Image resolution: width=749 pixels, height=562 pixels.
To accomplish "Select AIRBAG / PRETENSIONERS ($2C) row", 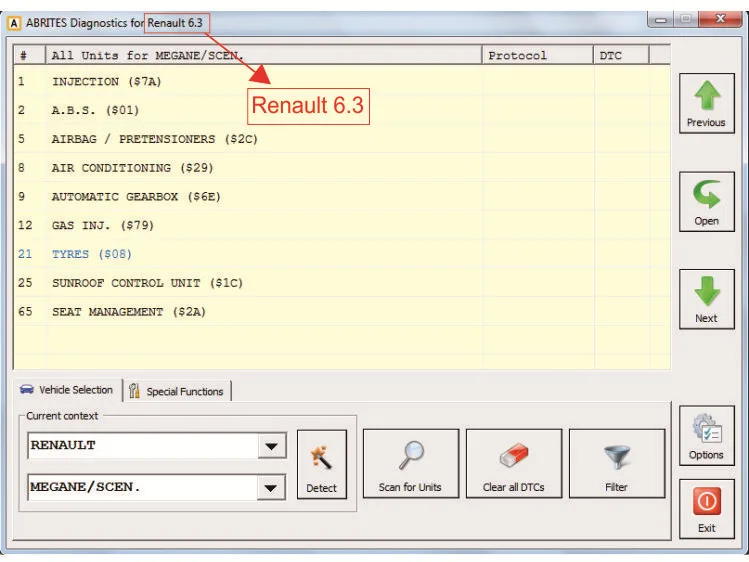I will [342, 139].
